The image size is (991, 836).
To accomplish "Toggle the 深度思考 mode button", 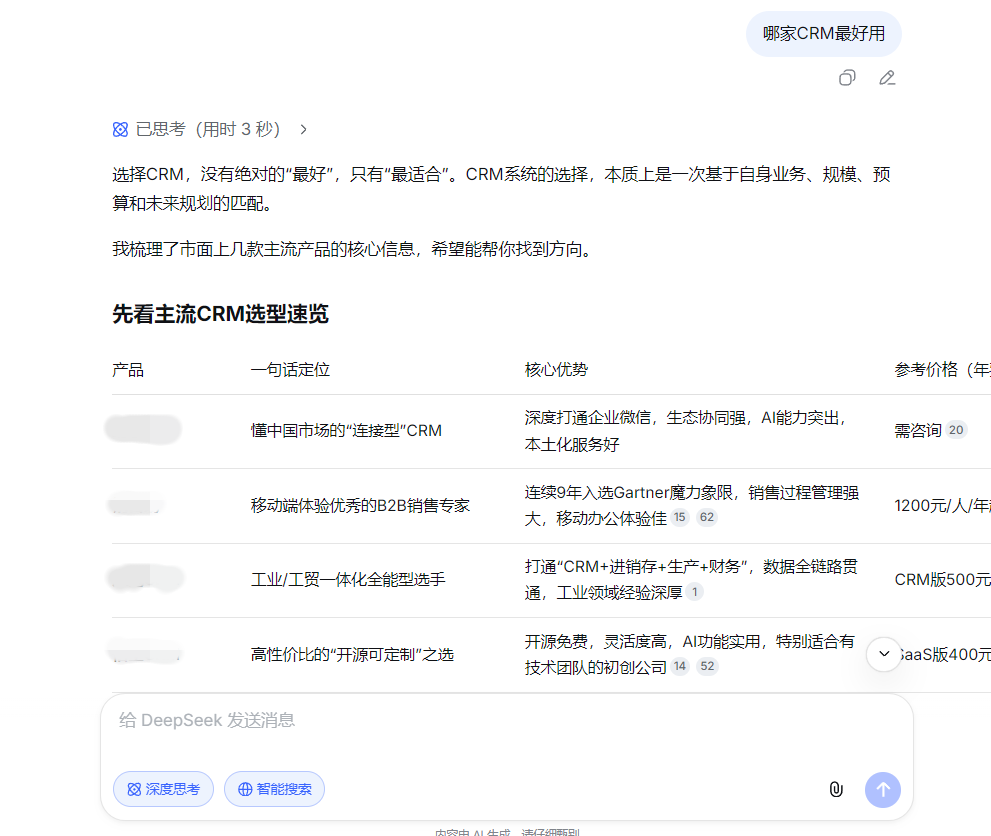I will coord(163,789).
